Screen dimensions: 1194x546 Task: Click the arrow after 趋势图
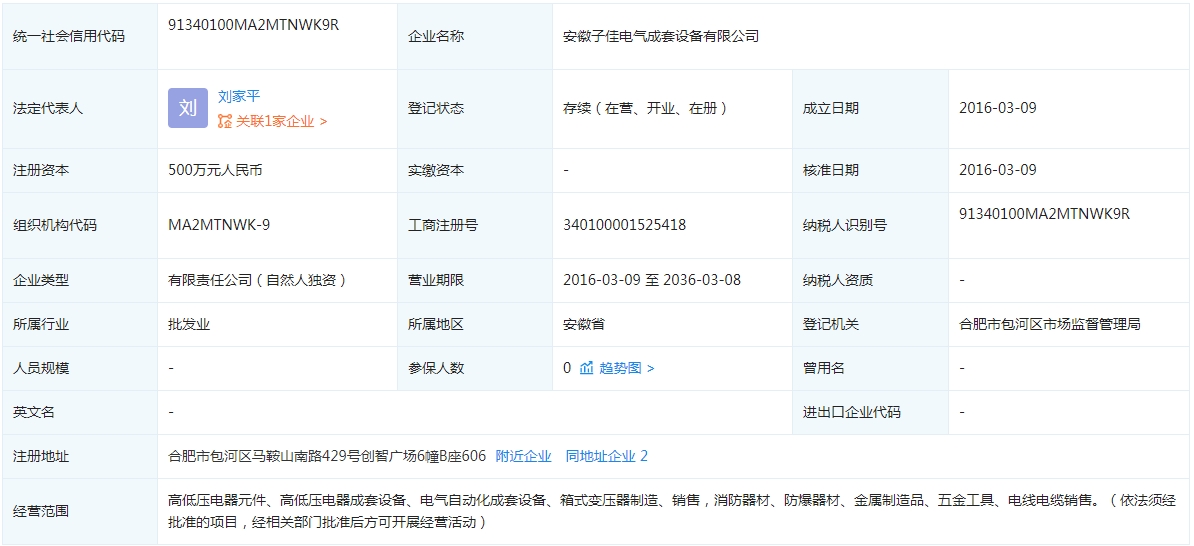point(651,368)
